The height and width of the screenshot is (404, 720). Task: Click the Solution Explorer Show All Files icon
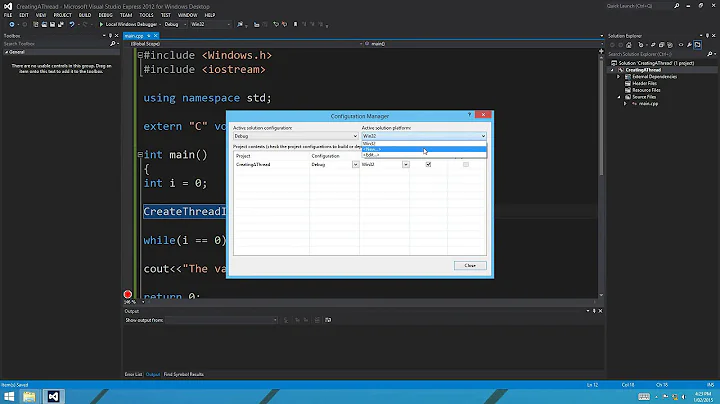670,45
